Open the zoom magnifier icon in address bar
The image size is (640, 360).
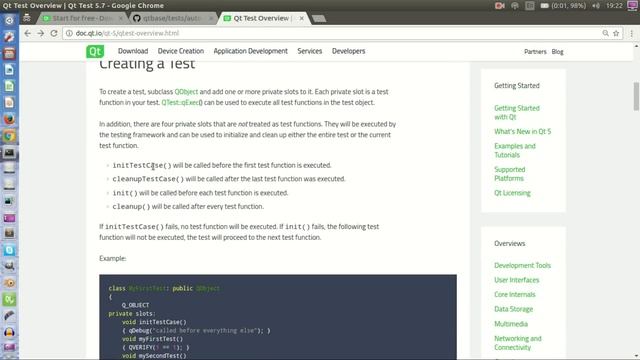tap(605, 33)
